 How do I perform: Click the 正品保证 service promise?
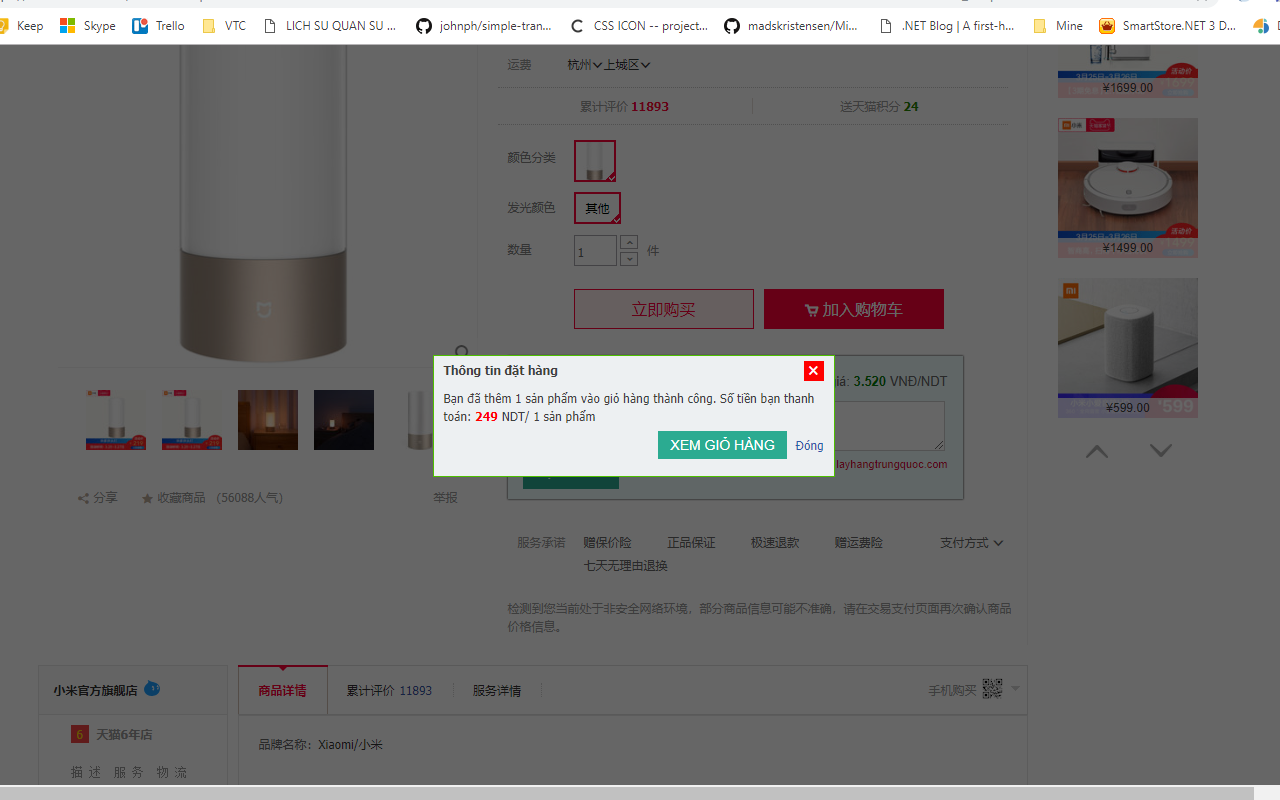[x=691, y=543]
